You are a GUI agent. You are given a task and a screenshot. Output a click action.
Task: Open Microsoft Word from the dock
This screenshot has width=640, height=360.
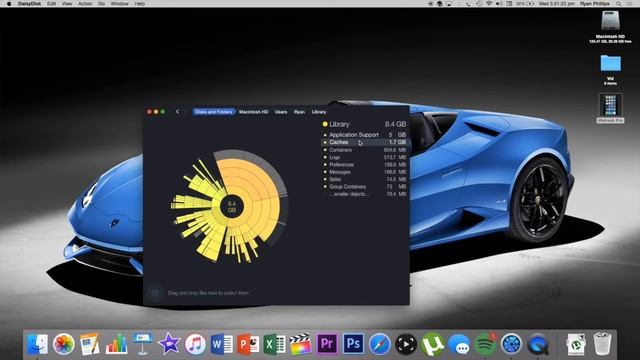coord(222,344)
